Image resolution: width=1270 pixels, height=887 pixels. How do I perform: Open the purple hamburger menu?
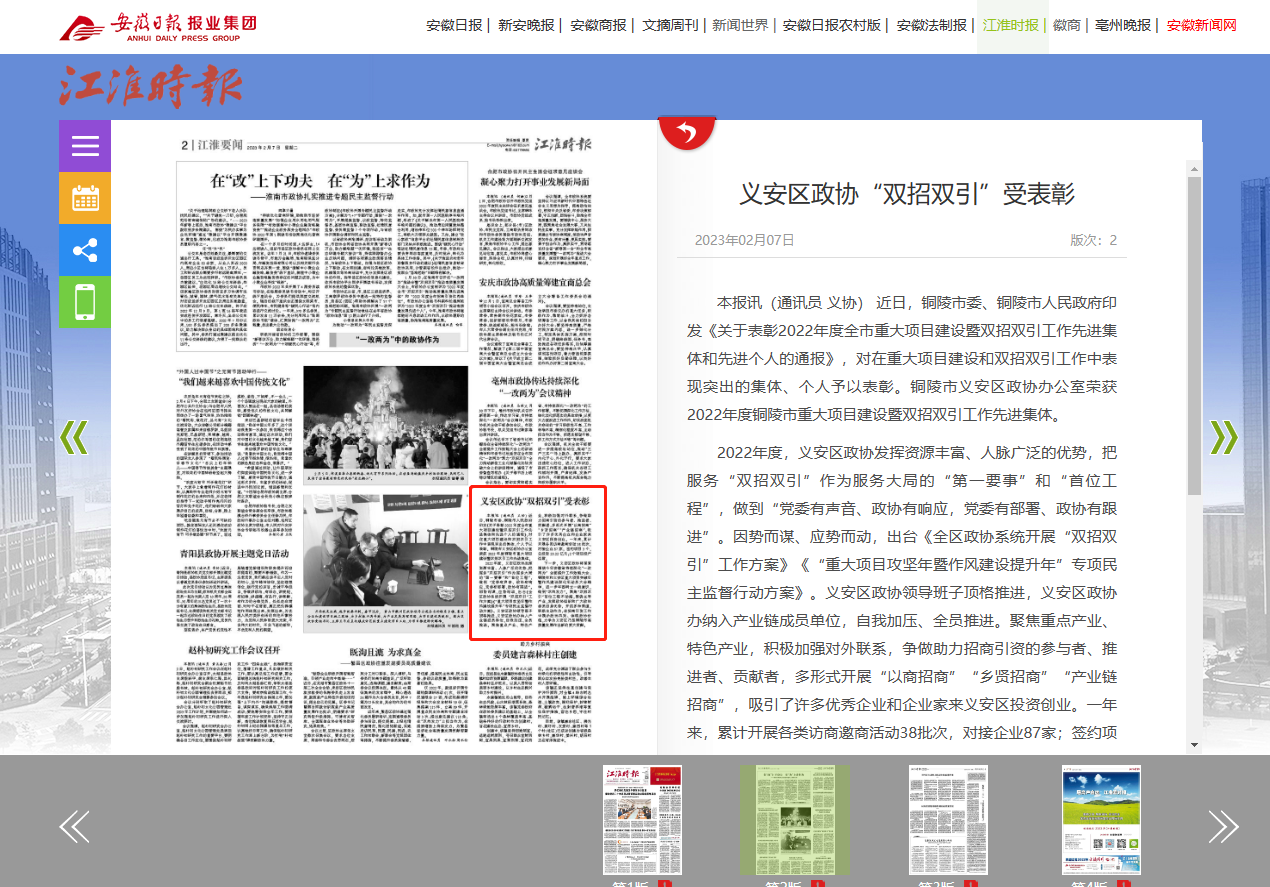pos(85,146)
